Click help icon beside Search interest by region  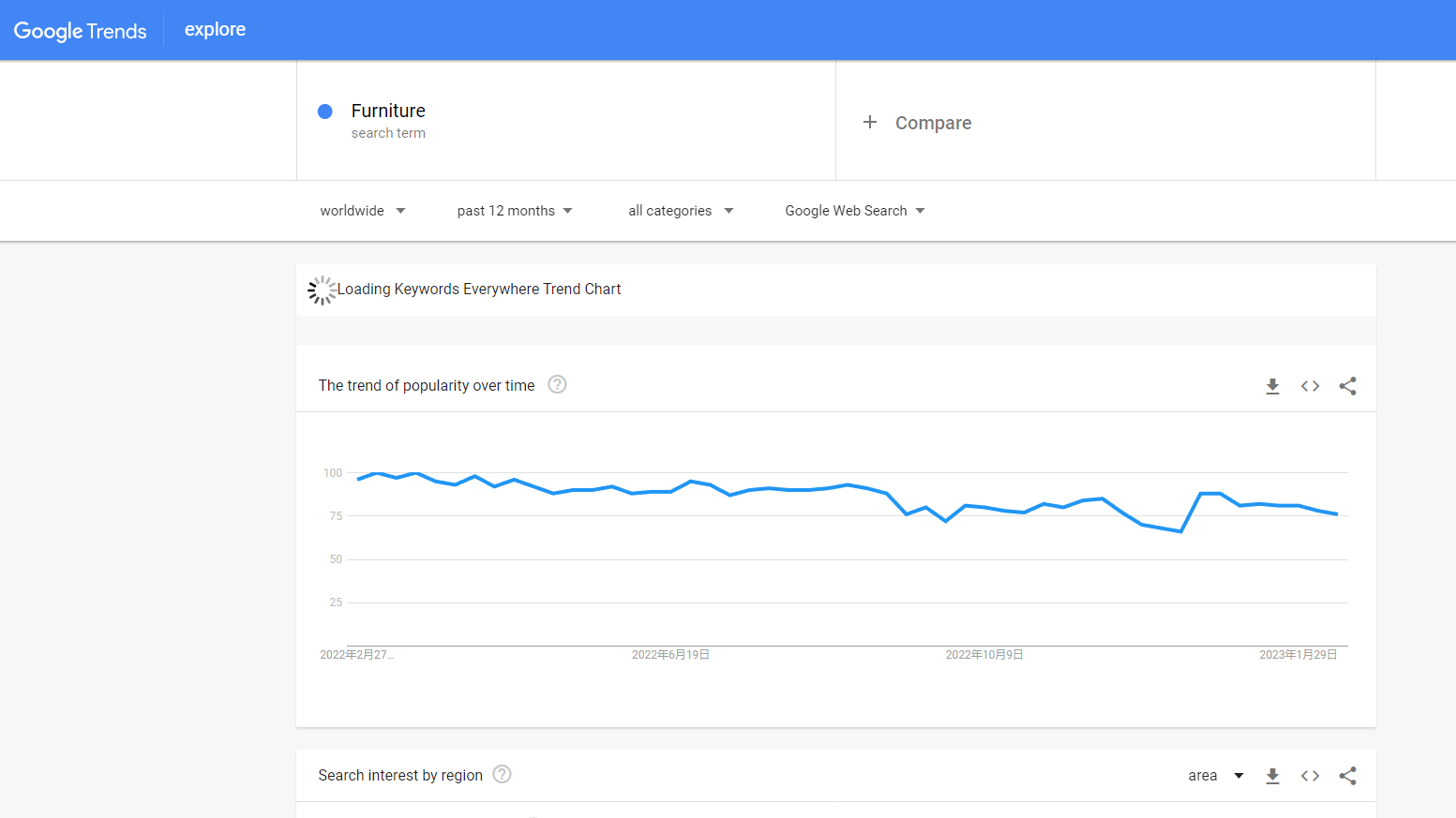pos(502,775)
